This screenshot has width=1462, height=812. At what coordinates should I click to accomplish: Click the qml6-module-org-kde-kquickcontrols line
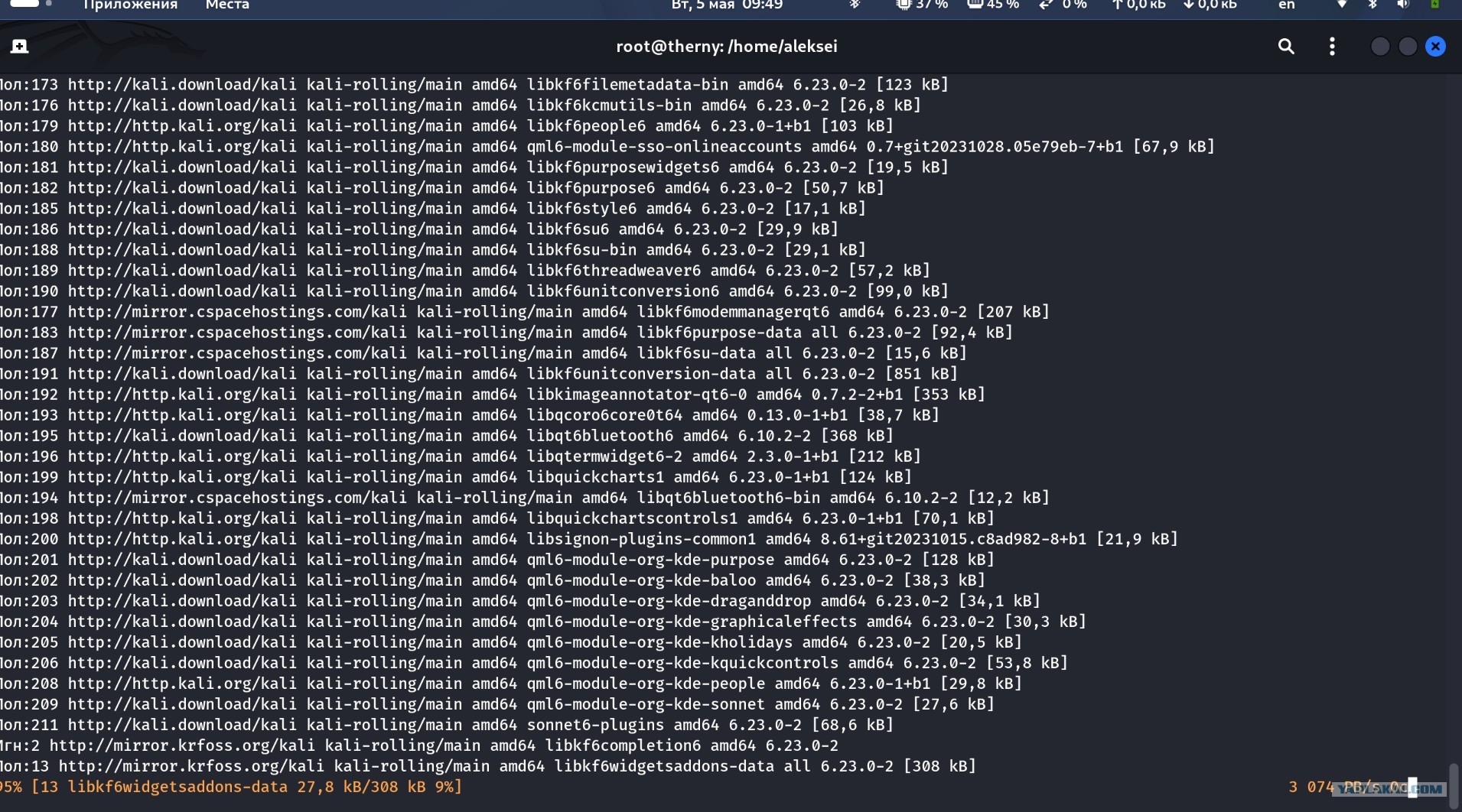[534, 662]
